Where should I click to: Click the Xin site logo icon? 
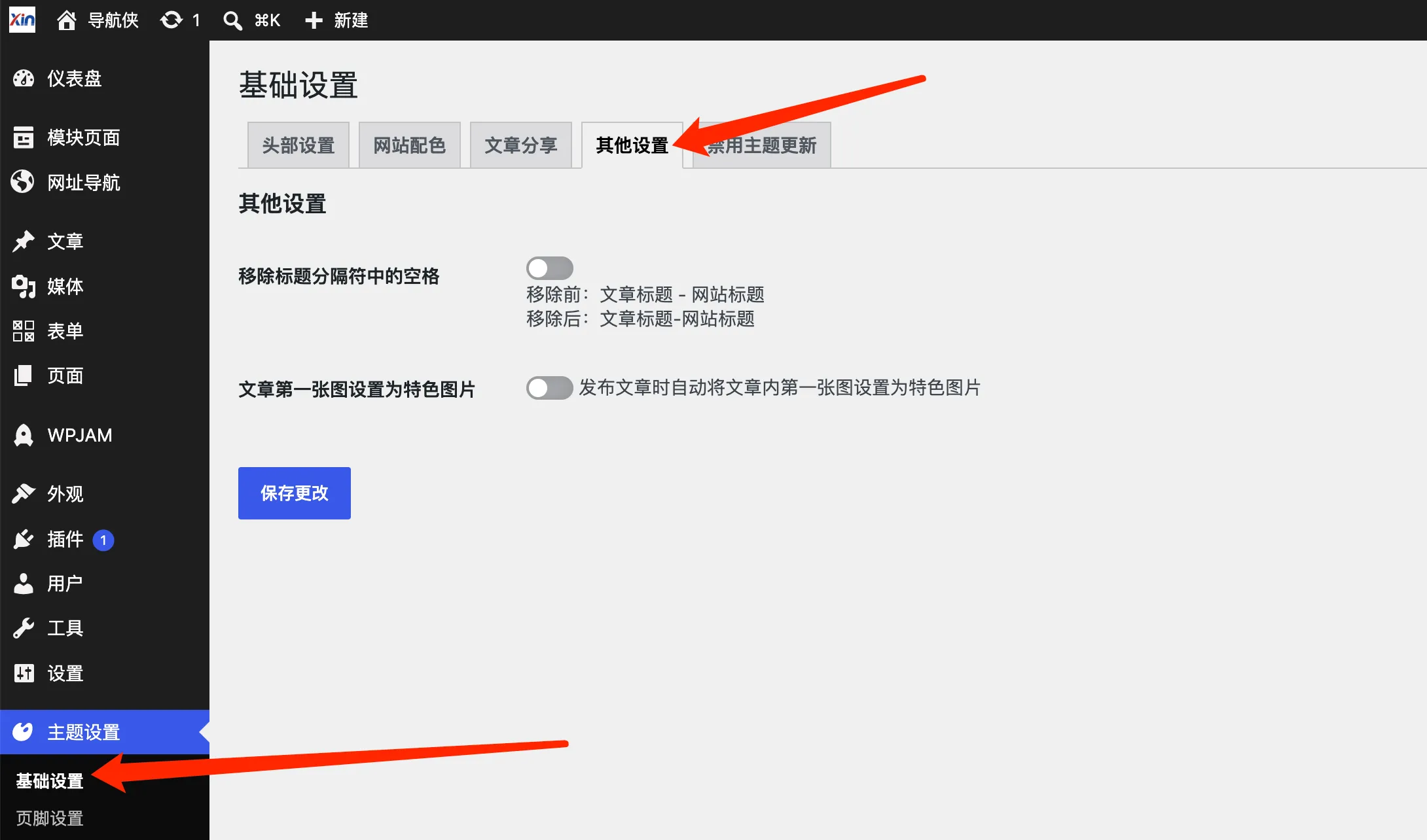coord(22,20)
